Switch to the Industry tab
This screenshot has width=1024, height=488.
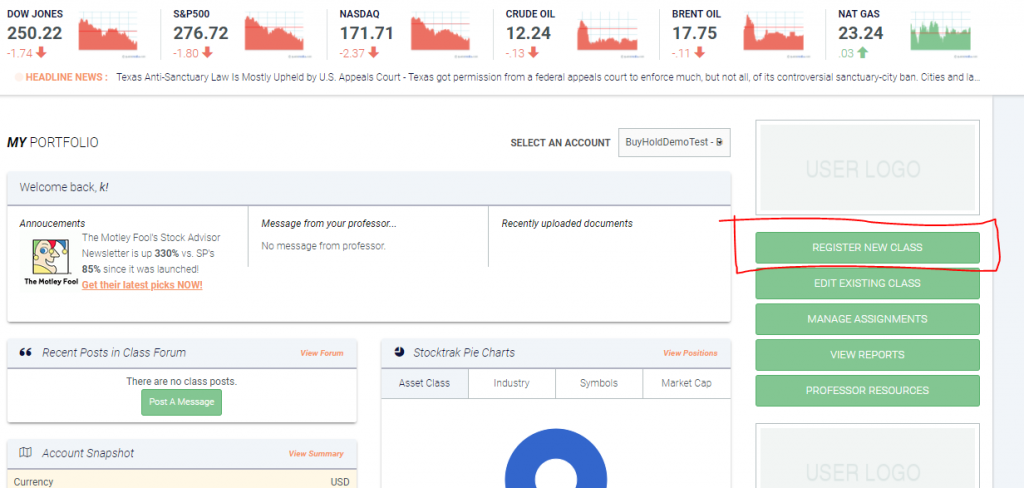[x=511, y=383]
